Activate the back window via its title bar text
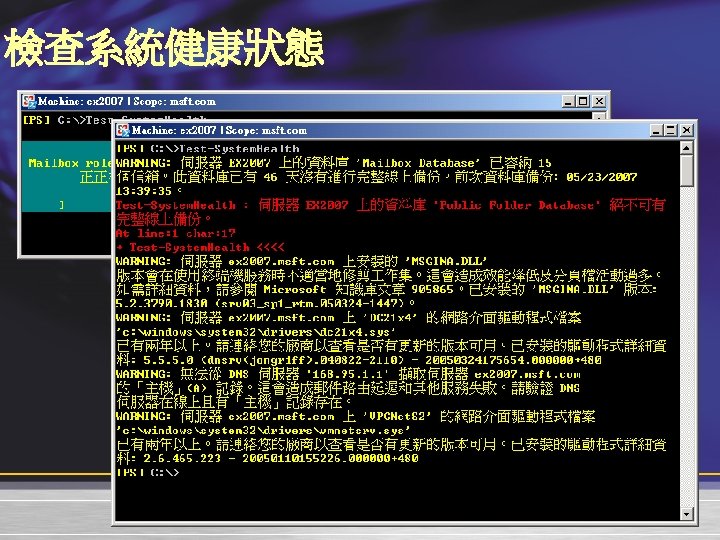The height and width of the screenshot is (540, 720). pyautogui.click(x=127, y=101)
